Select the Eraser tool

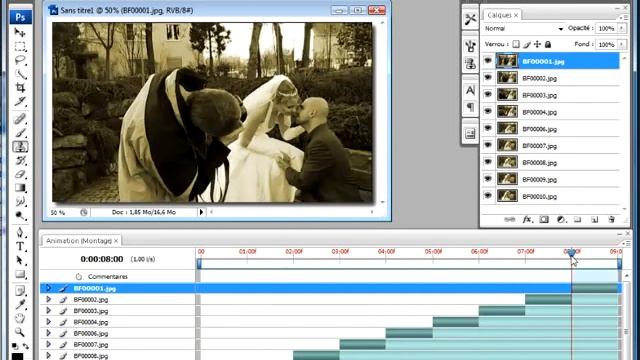20,174
